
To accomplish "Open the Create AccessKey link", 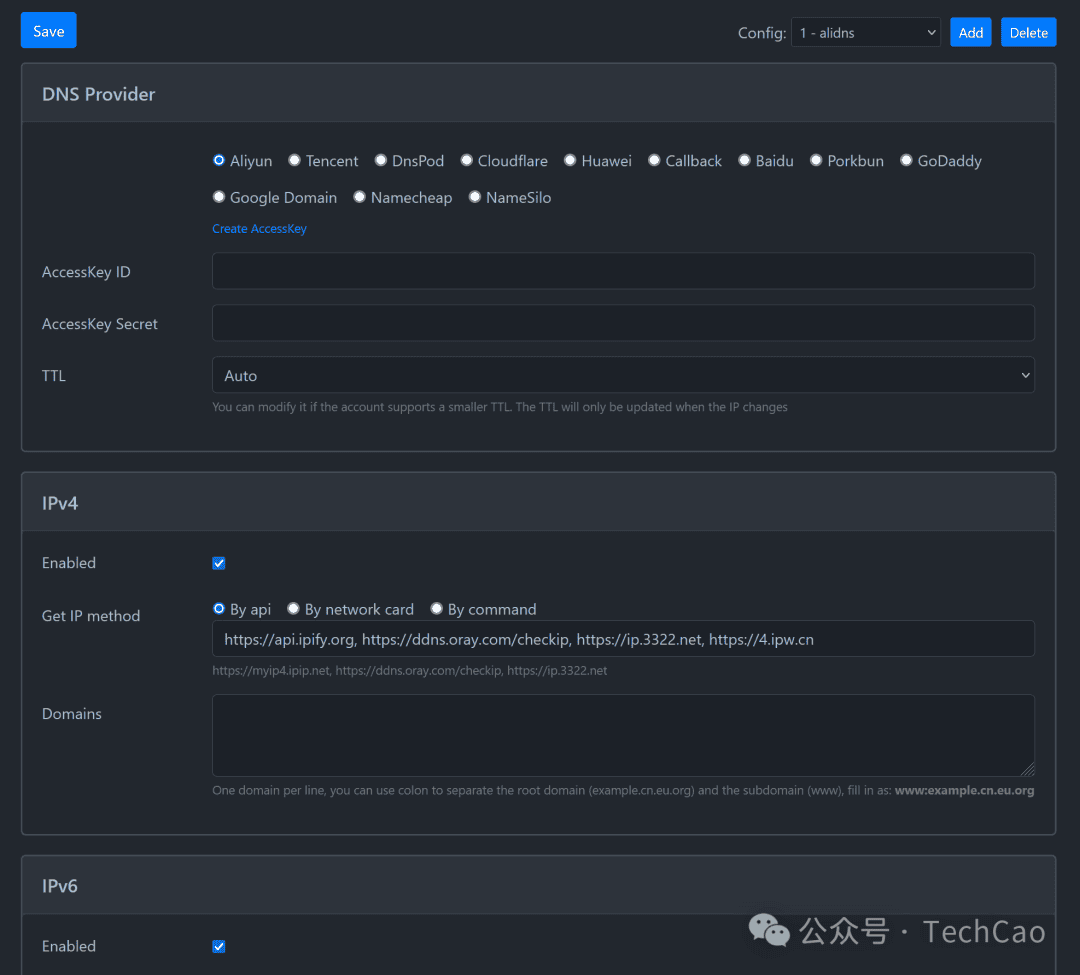I will tap(259, 229).
